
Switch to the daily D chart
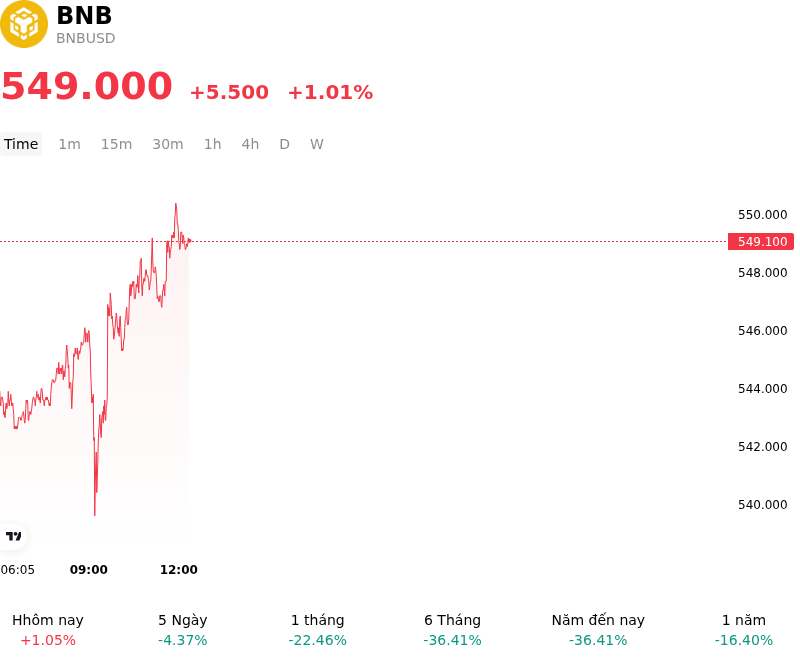[284, 144]
